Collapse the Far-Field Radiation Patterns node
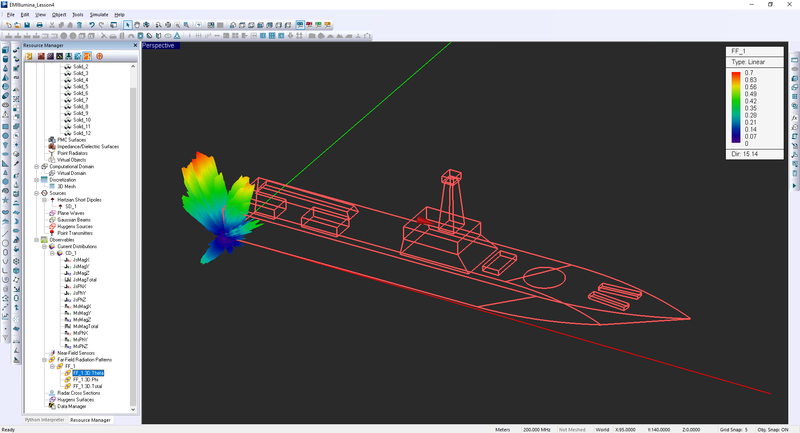 [x=44, y=359]
